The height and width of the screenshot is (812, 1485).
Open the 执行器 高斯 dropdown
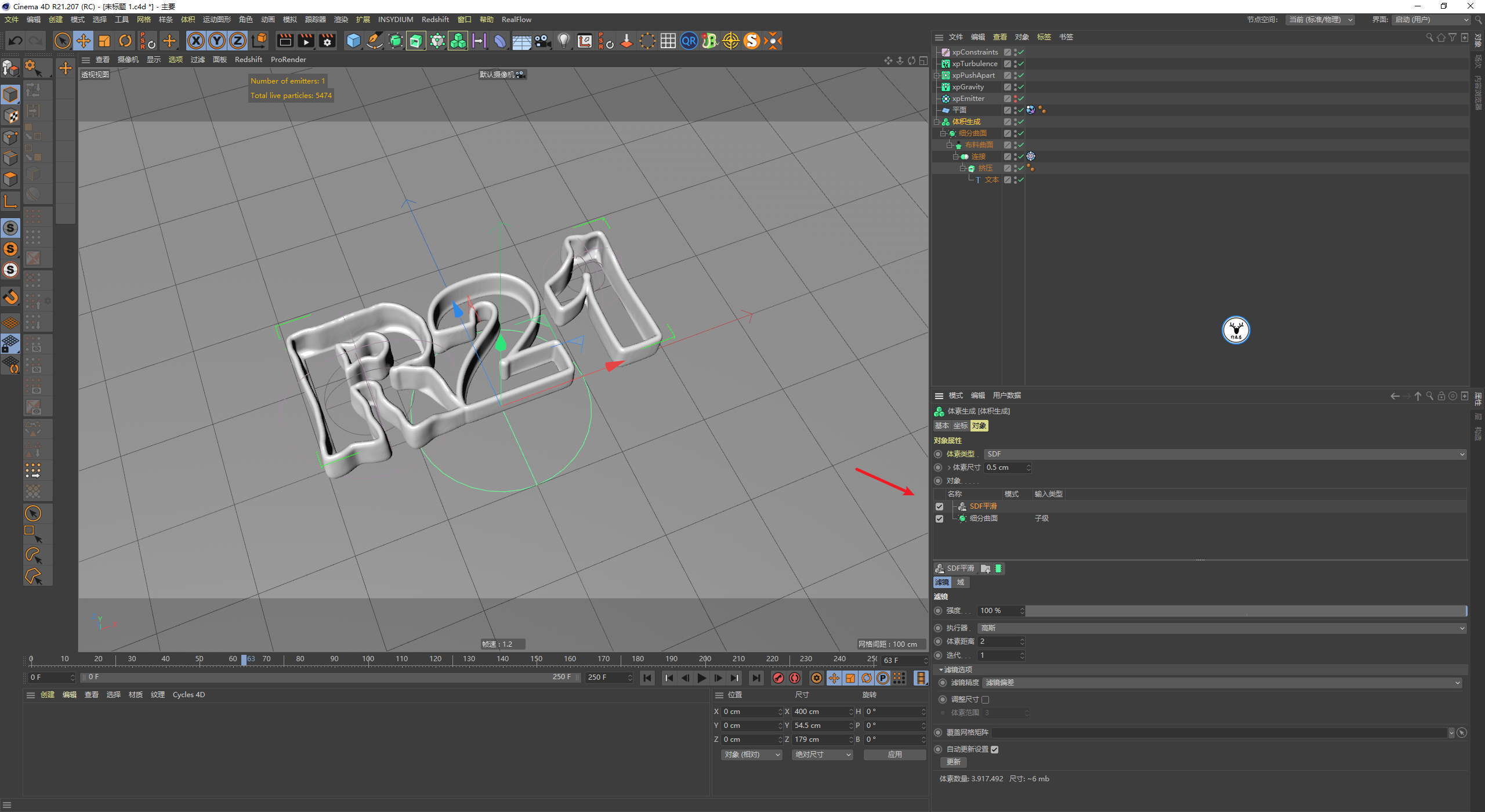[1222, 628]
